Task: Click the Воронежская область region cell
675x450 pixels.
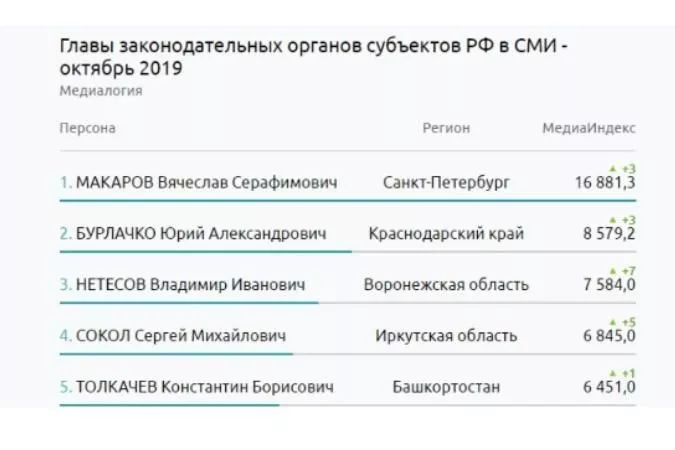Action: (x=446, y=285)
